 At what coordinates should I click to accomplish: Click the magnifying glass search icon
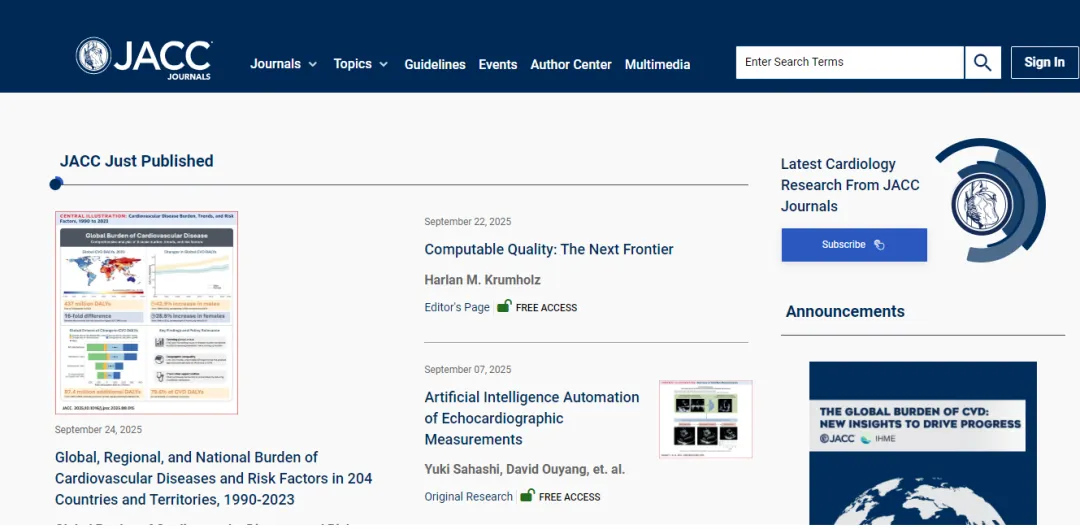point(983,63)
